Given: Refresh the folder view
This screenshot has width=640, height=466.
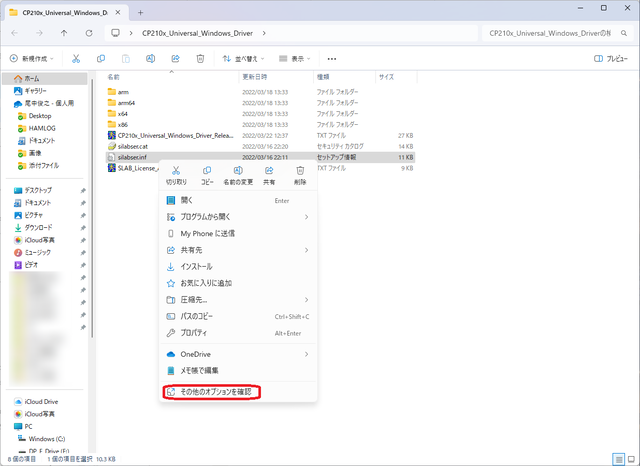Looking at the screenshot, I should tap(89, 33).
